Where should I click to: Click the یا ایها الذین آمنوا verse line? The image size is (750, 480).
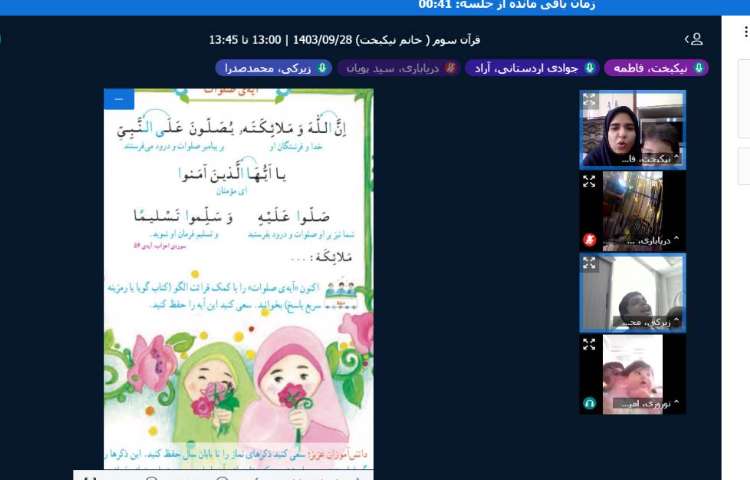(x=232, y=174)
